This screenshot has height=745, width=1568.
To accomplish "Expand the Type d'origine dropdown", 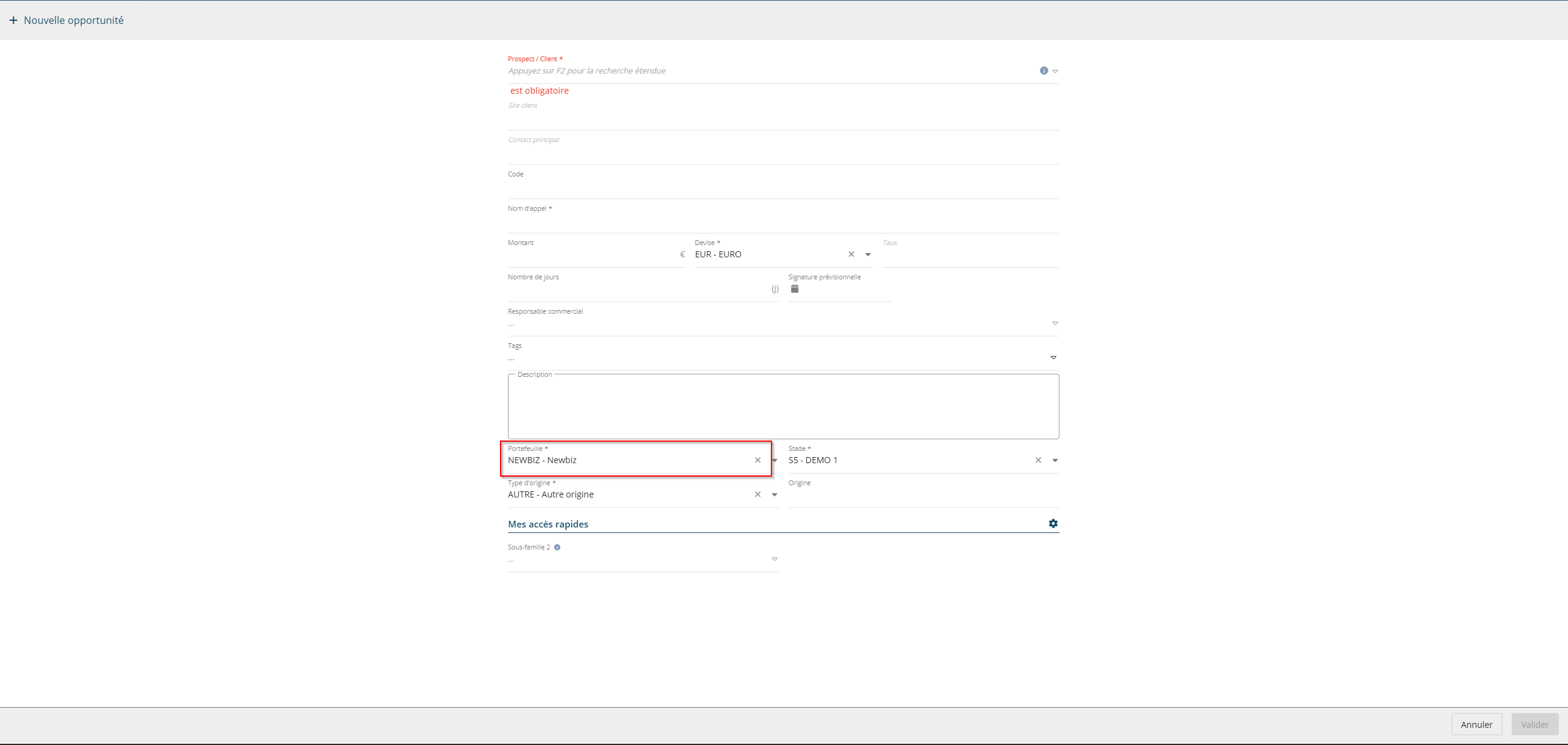I will (775, 494).
